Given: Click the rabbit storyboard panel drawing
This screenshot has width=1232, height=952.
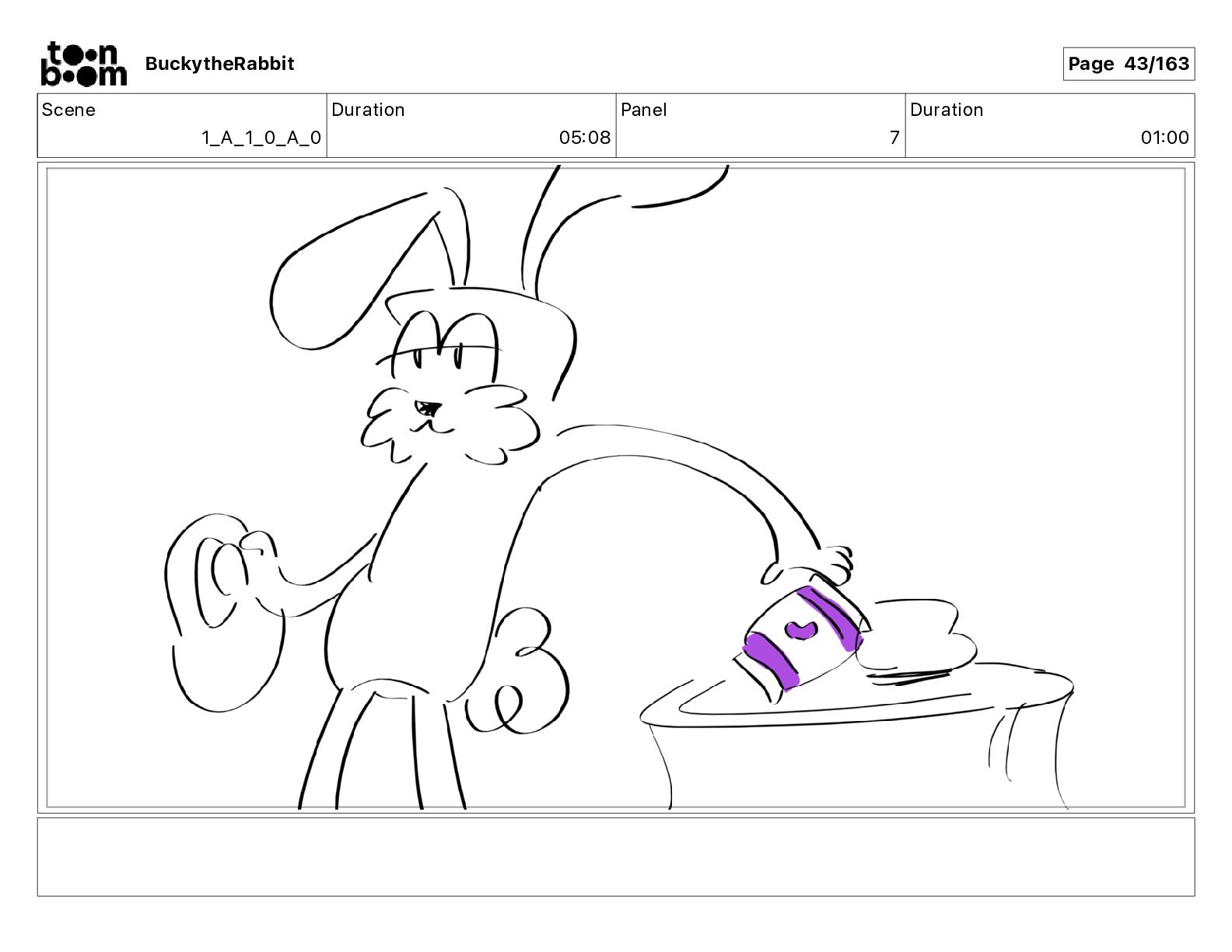Looking at the screenshot, I should point(616,488).
